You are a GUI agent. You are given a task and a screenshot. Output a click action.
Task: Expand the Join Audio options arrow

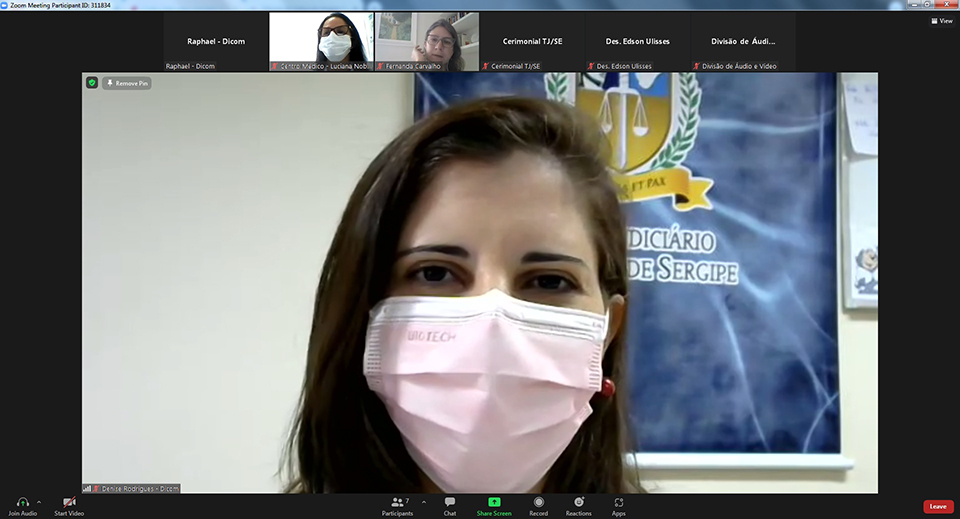[x=39, y=502]
